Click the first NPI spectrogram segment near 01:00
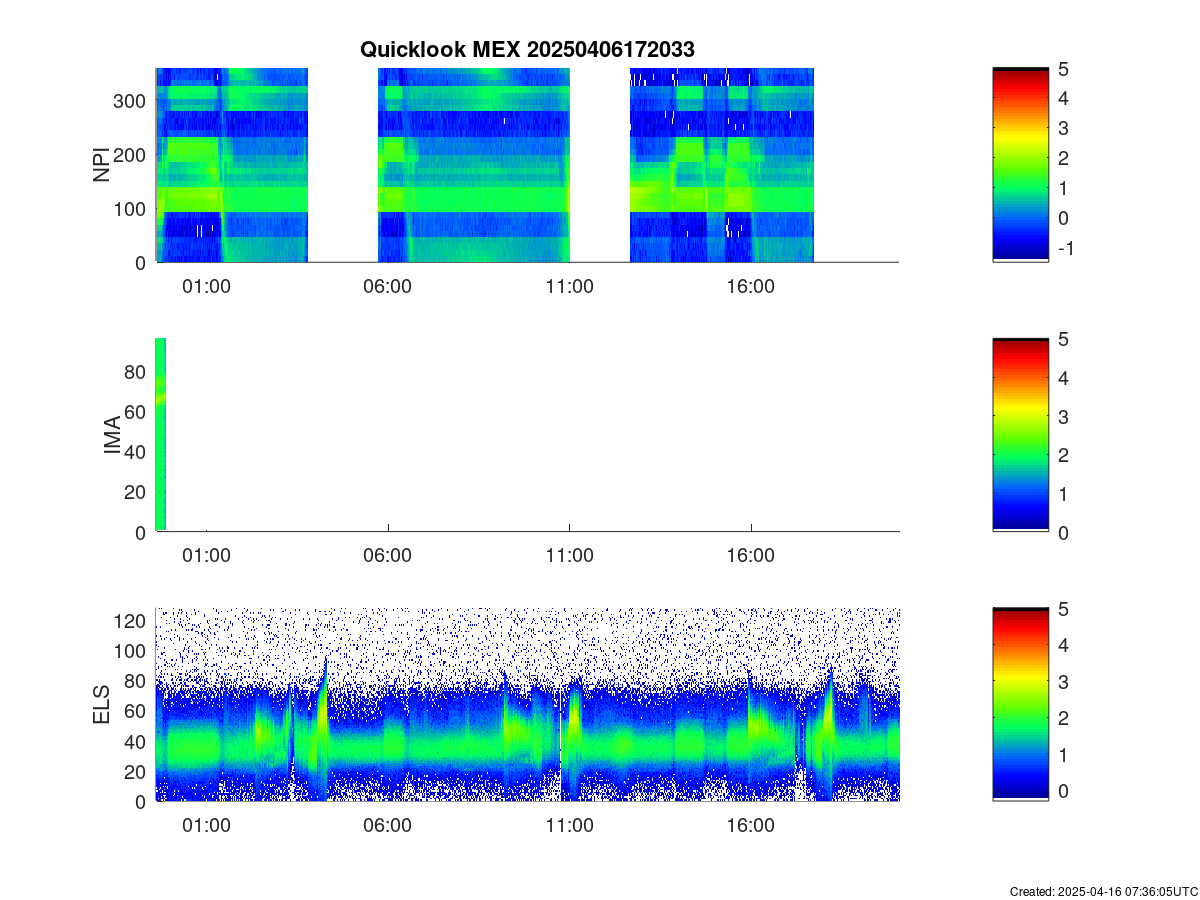Viewport: 1200px width, 900px height. point(231,165)
